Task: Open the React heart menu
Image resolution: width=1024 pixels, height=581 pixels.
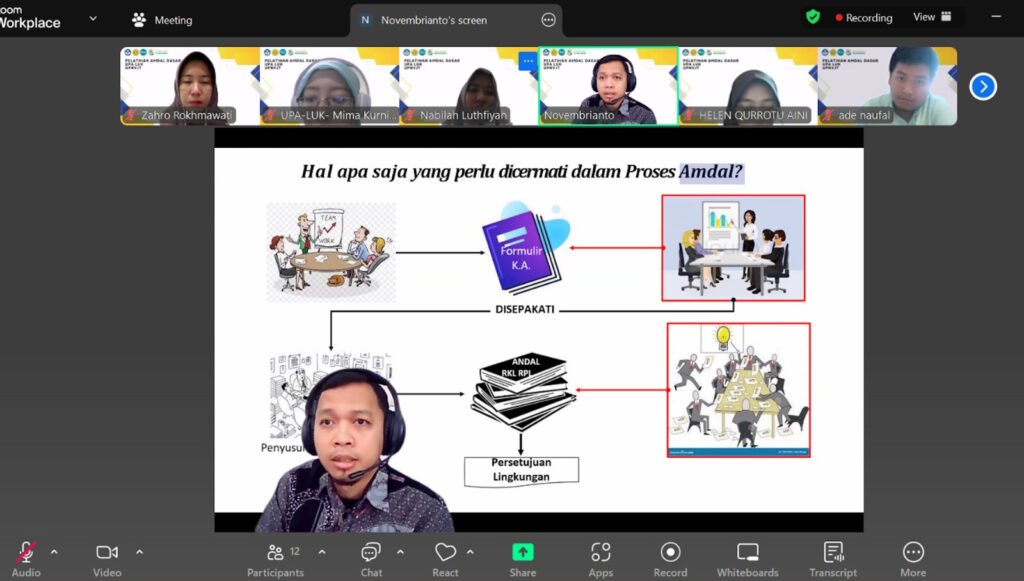Action: [445, 559]
